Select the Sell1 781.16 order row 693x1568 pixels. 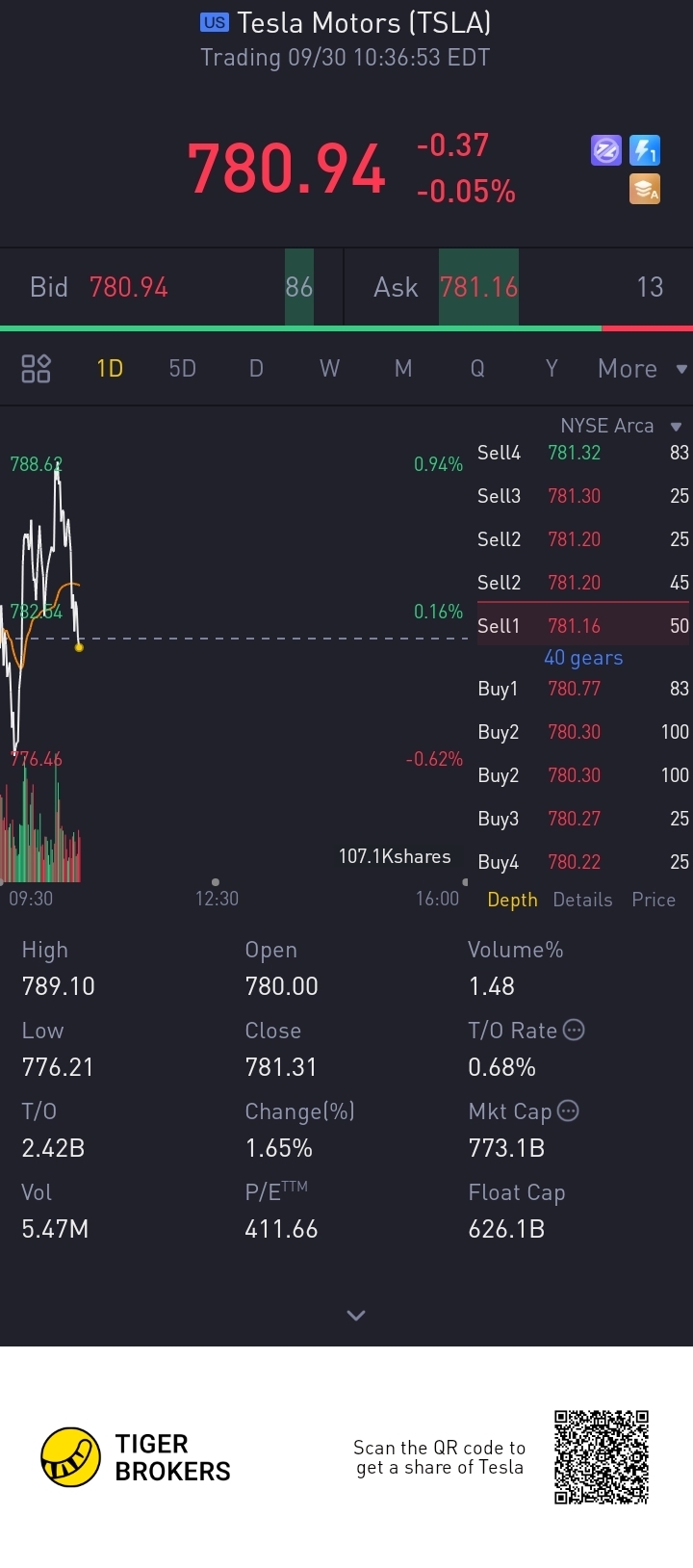point(583,626)
